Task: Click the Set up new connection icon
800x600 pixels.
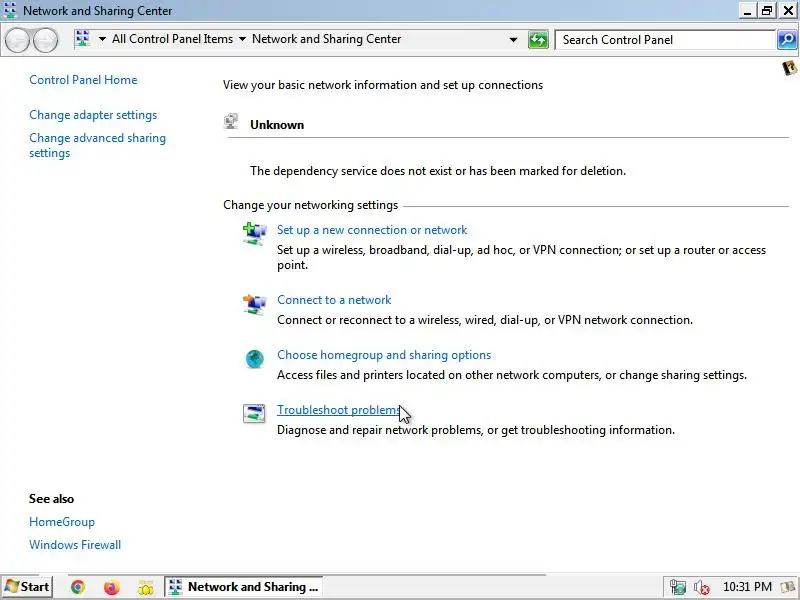Action: 254,233
